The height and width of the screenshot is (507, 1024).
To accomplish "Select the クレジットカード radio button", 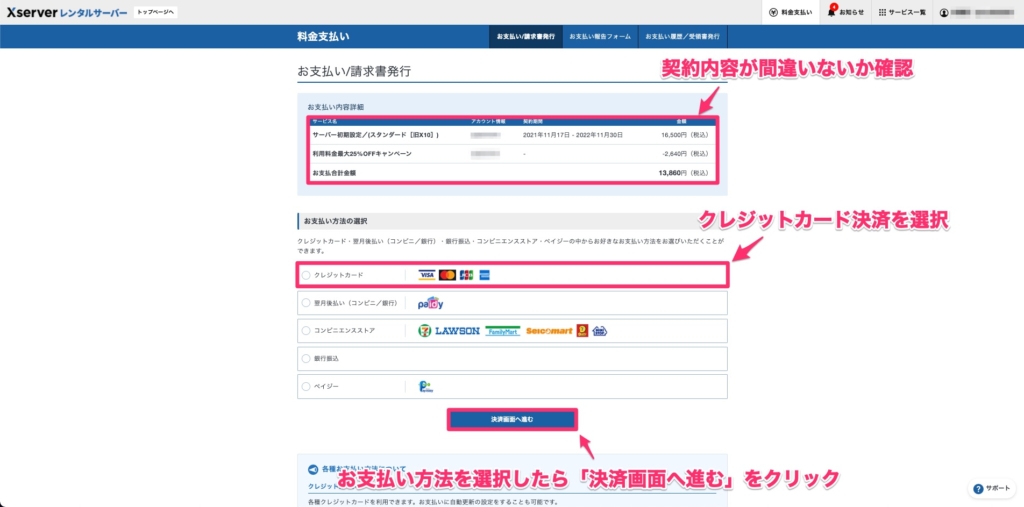I will pyautogui.click(x=306, y=275).
